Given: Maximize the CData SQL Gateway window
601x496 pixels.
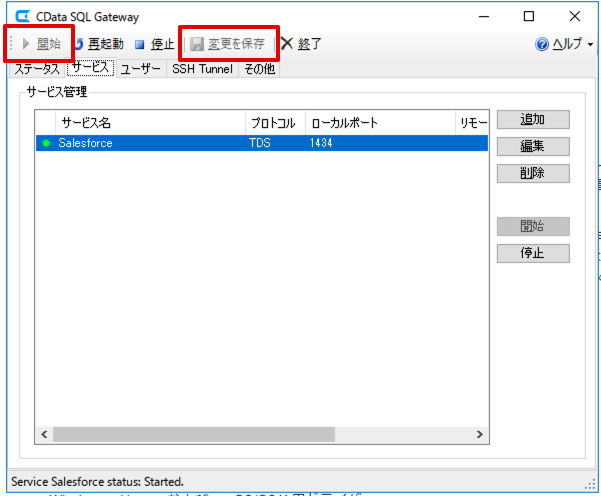Looking at the screenshot, I should coord(529,16).
